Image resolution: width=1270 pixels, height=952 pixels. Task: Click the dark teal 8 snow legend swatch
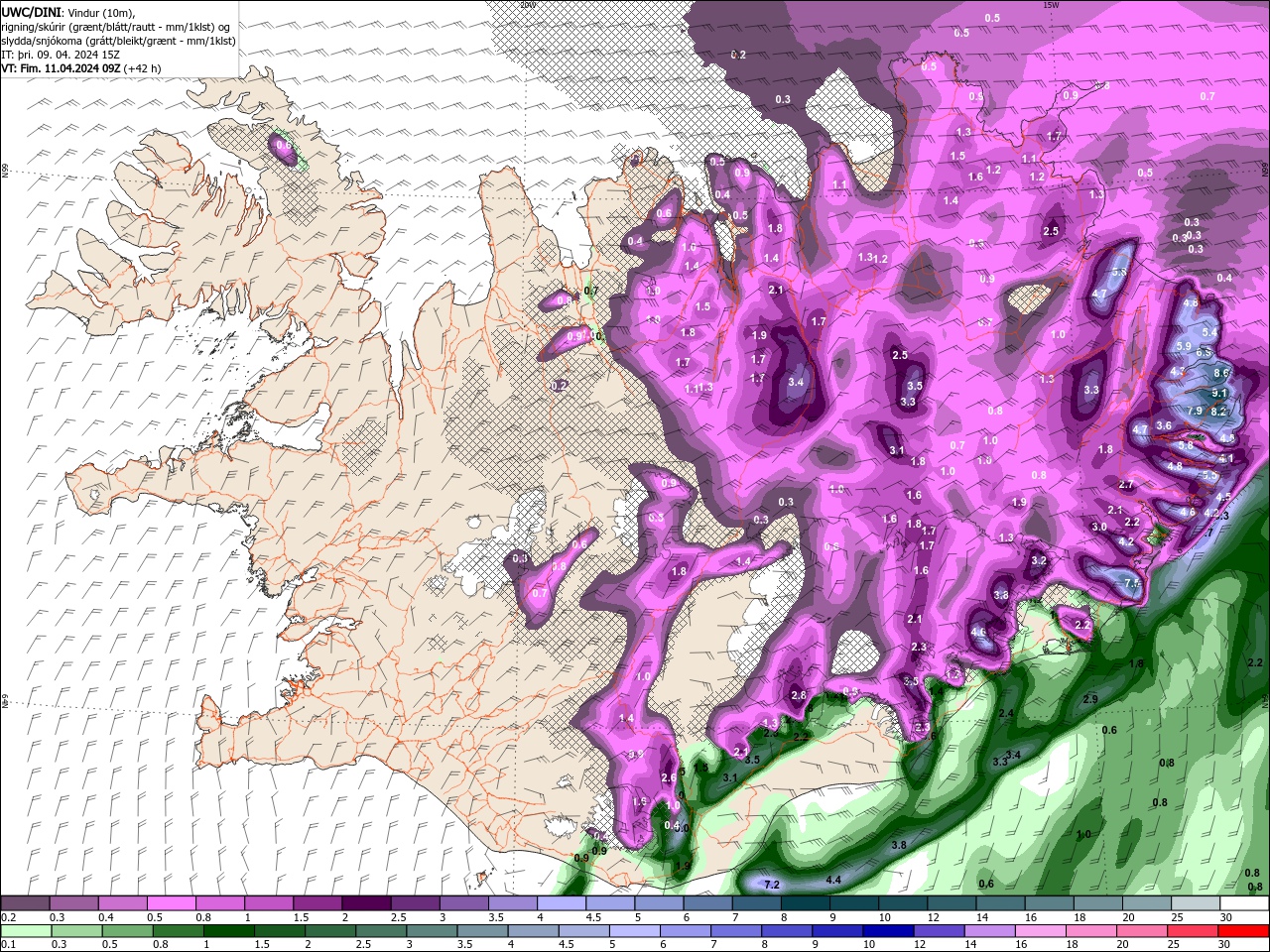(x=805, y=903)
